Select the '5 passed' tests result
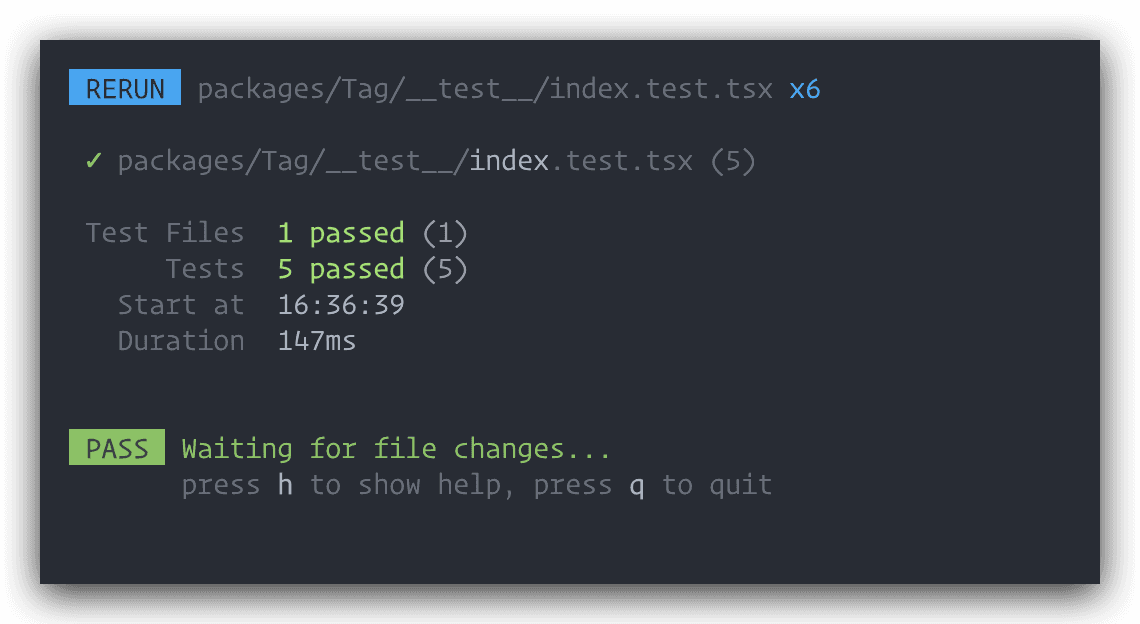1140x624 pixels. [x=341, y=269]
